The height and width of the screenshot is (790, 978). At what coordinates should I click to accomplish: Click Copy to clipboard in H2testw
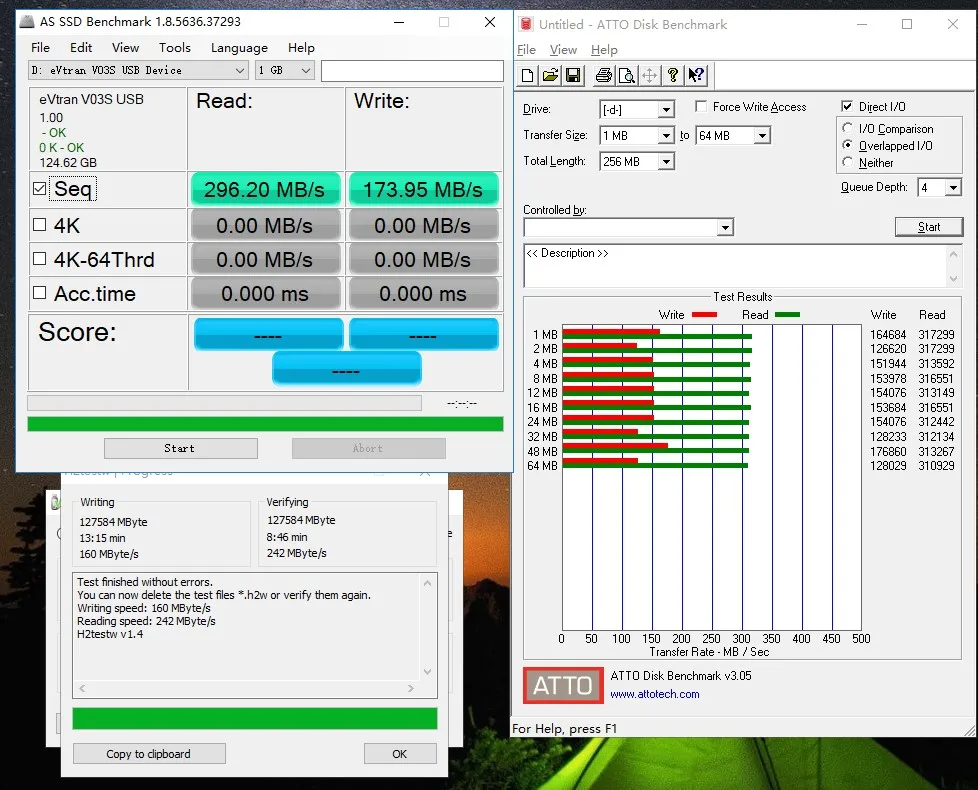(x=149, y=754)
